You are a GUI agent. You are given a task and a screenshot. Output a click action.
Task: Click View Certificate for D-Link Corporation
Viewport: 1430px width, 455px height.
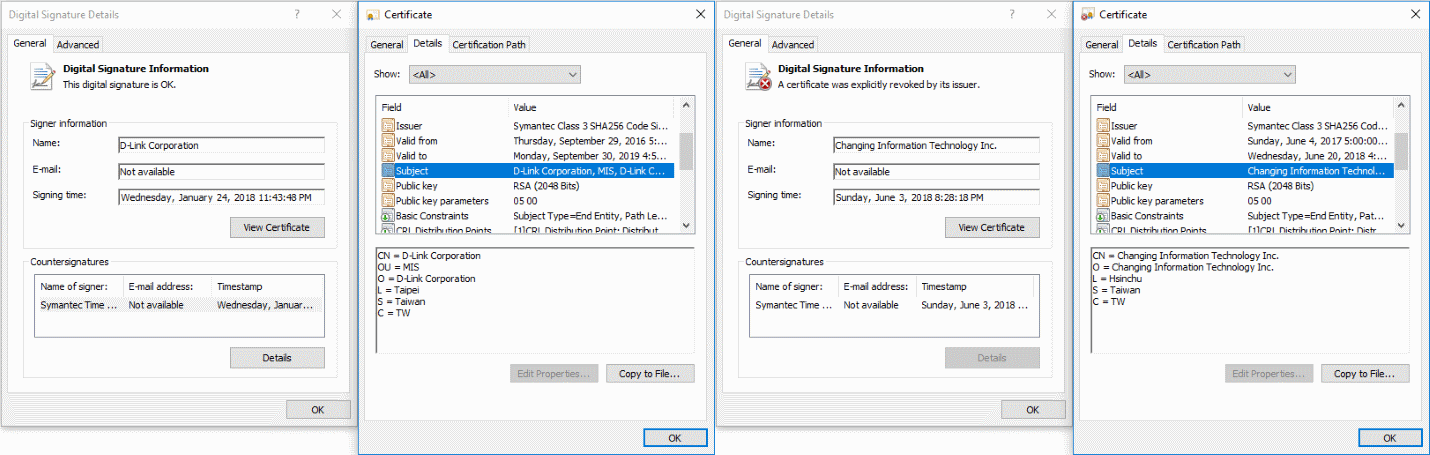point(277,227)
